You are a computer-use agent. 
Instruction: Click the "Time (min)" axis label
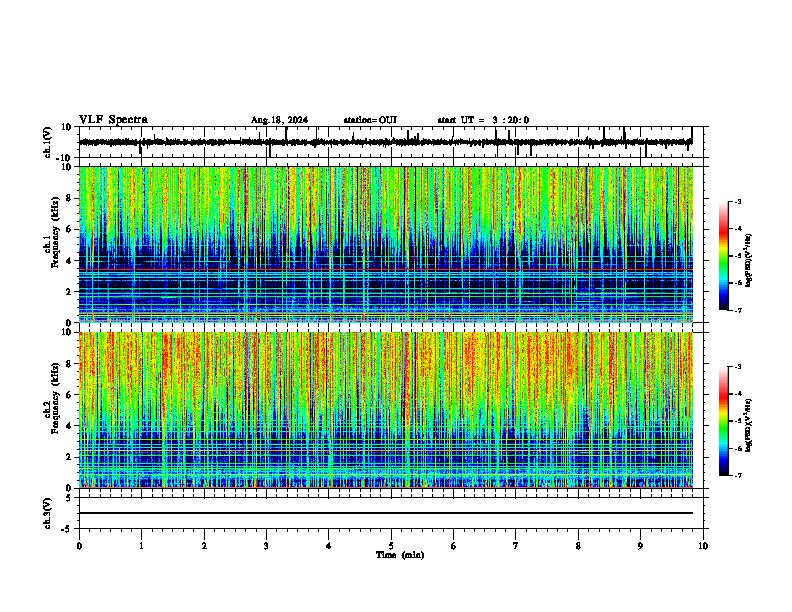click(x=400, y=555)
